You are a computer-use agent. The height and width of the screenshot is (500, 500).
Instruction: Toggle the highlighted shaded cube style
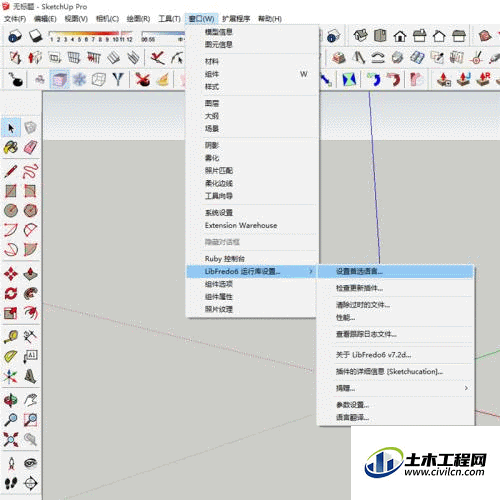point(59,80)
